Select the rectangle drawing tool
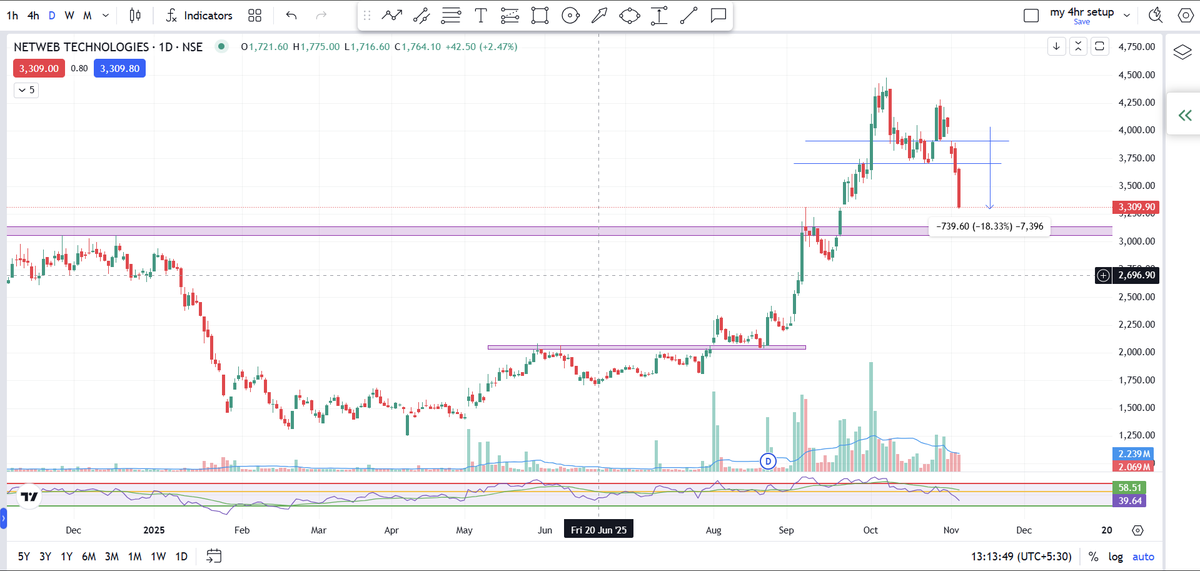This screenshot has height=571, width=1200. coord(540,16)
